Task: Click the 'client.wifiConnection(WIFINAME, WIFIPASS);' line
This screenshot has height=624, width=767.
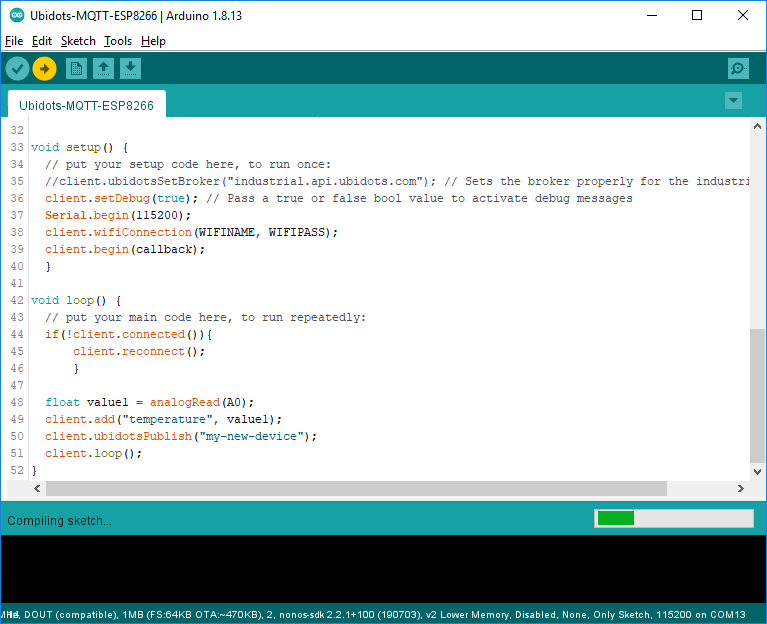Action: [191, 232]
